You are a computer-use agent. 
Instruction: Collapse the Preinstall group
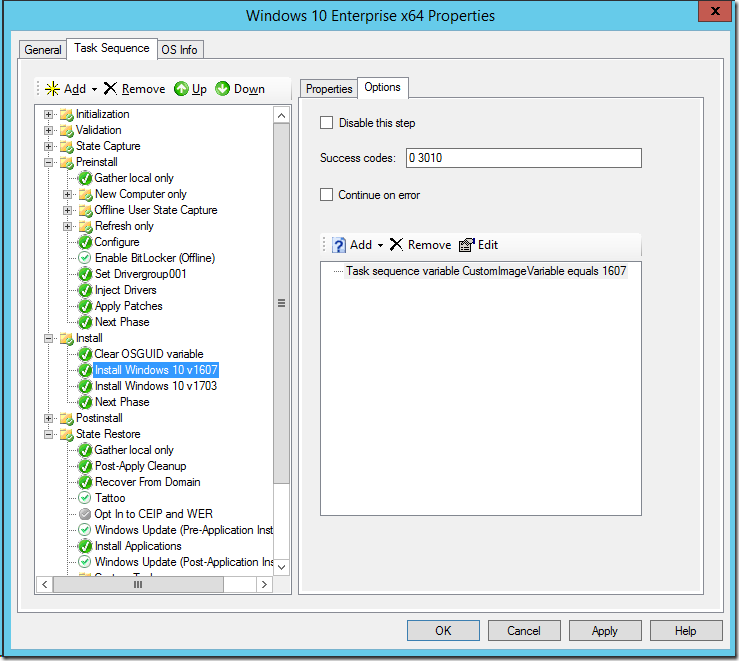(48, 163)
